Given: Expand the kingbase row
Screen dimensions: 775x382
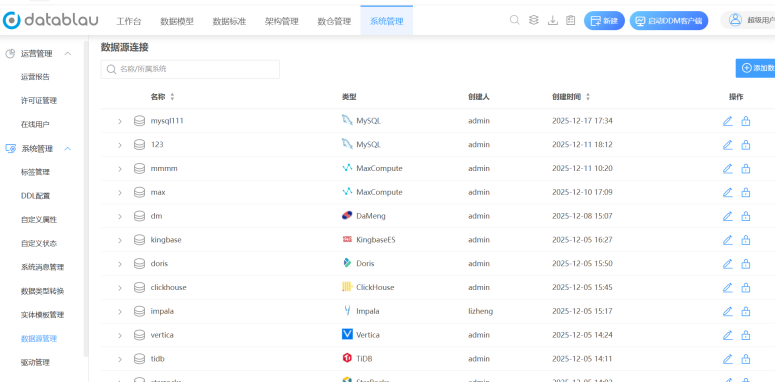Looking at the screenshot, I should (x=120, y=240).
